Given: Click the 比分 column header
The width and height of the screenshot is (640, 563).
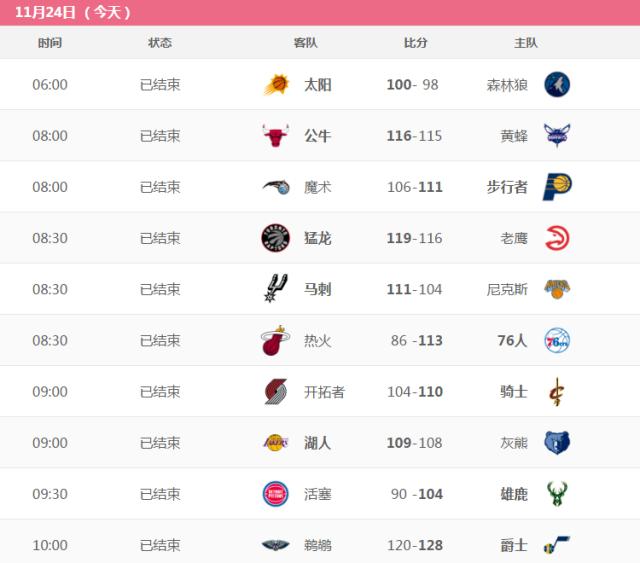Looking at the screenshot, I should point(415,43).
